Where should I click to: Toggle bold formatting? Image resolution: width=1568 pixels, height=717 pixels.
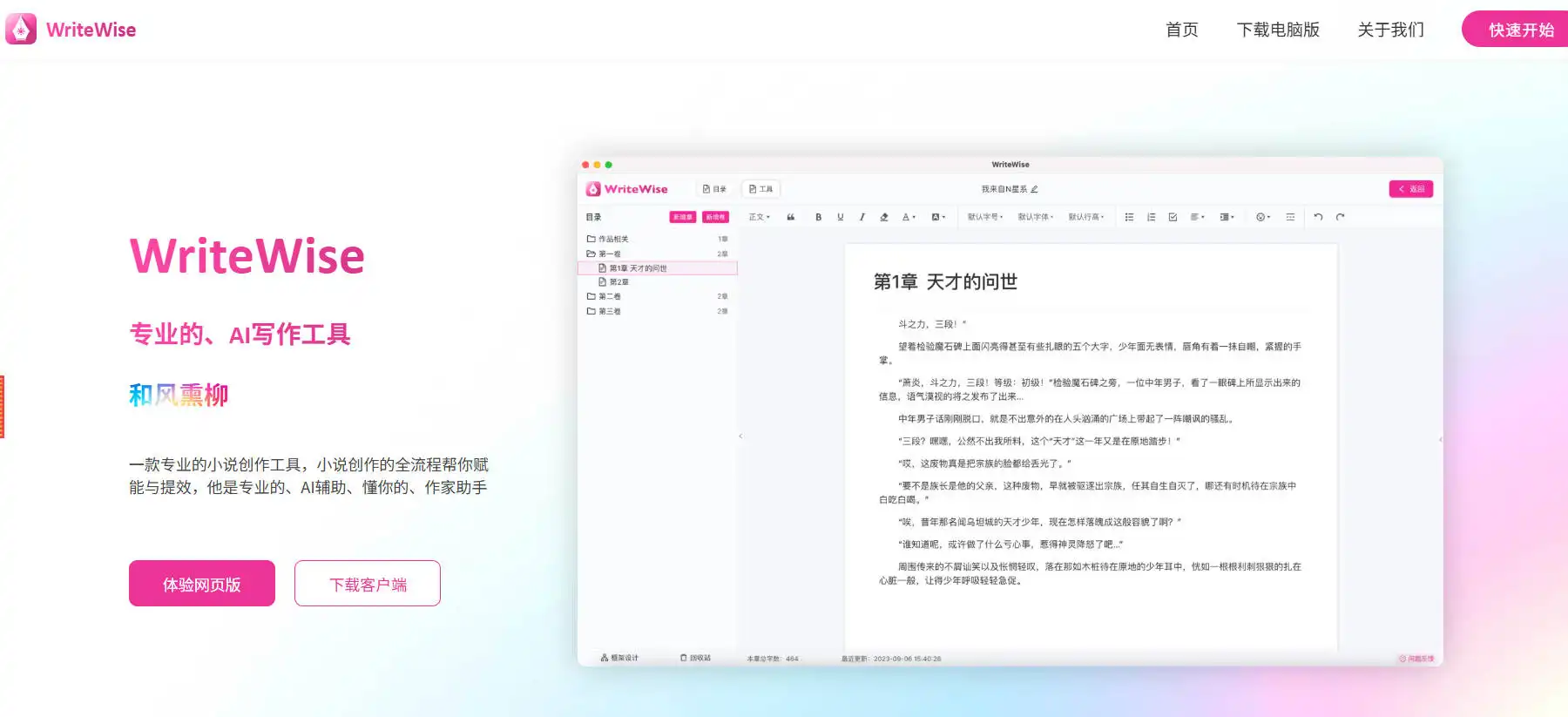[818, 217]
